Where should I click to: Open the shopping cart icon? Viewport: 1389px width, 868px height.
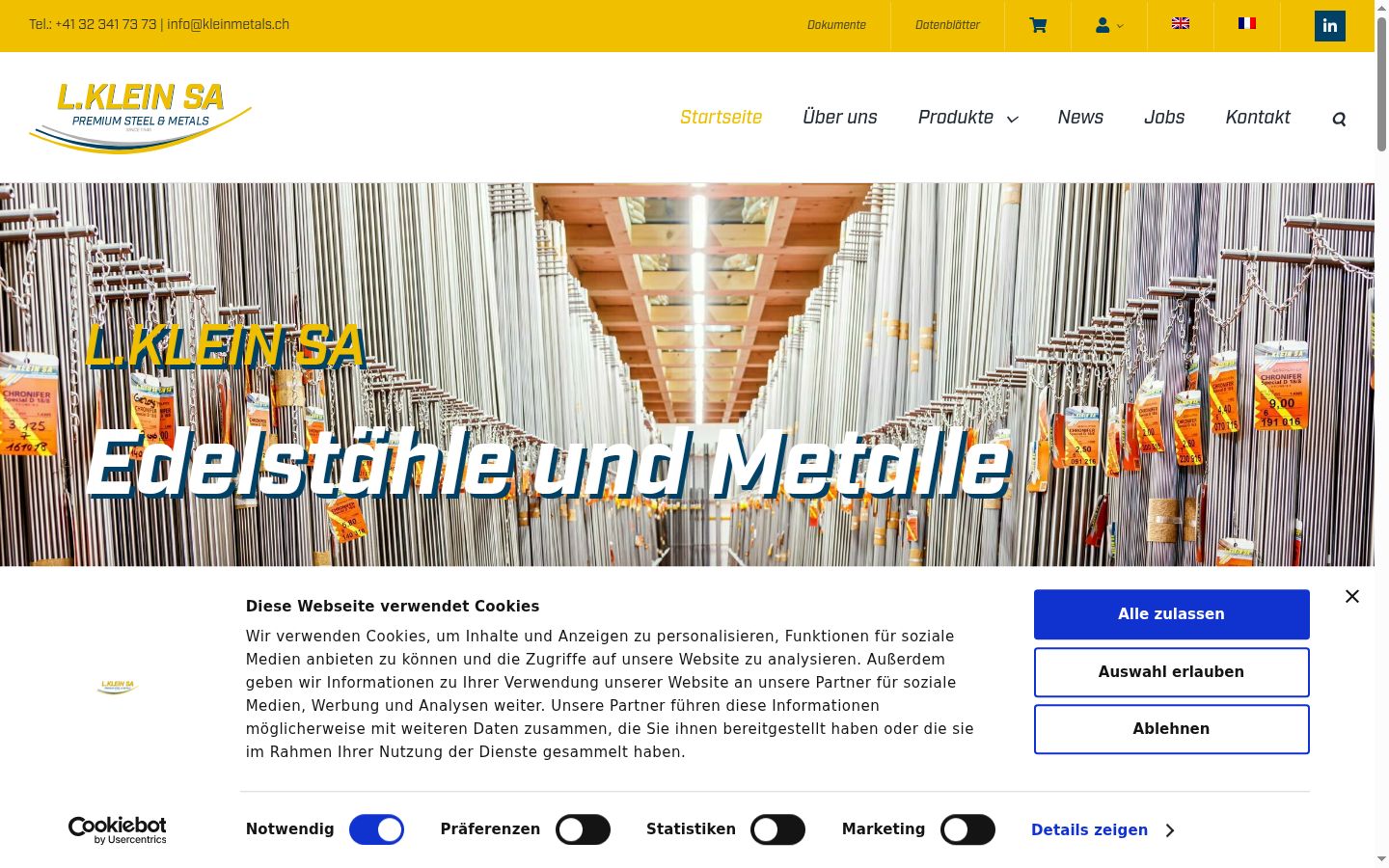click(1038, 25)
